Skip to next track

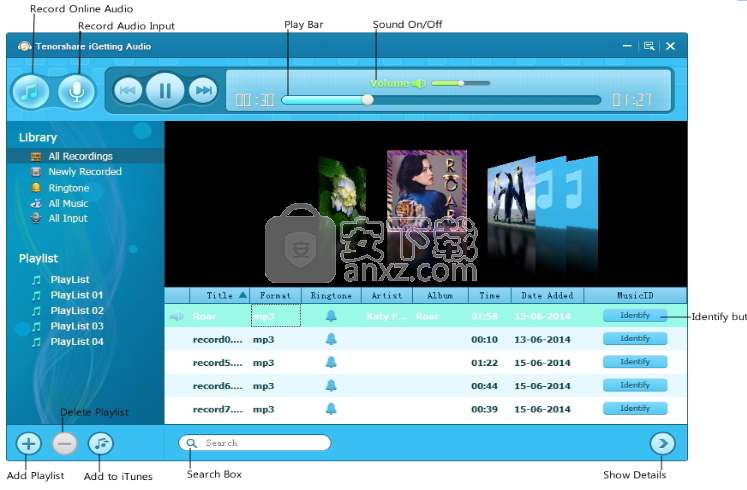(x=203, y=90)
